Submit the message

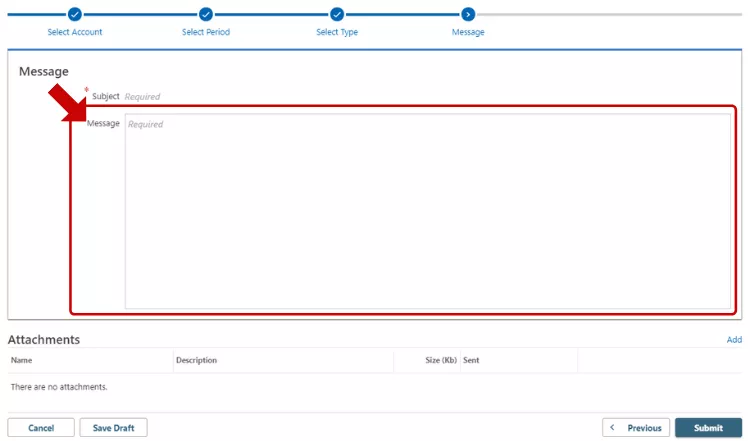pos(708,428)
